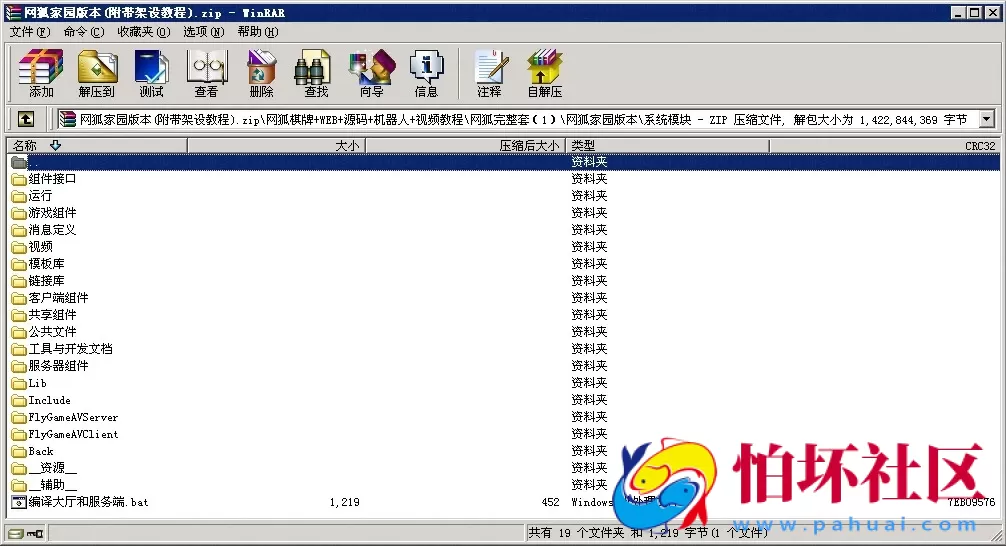Launch the 向导 (Wizard) tool
Viewport: 1006px width, 546px height.
tap(371, 73)
